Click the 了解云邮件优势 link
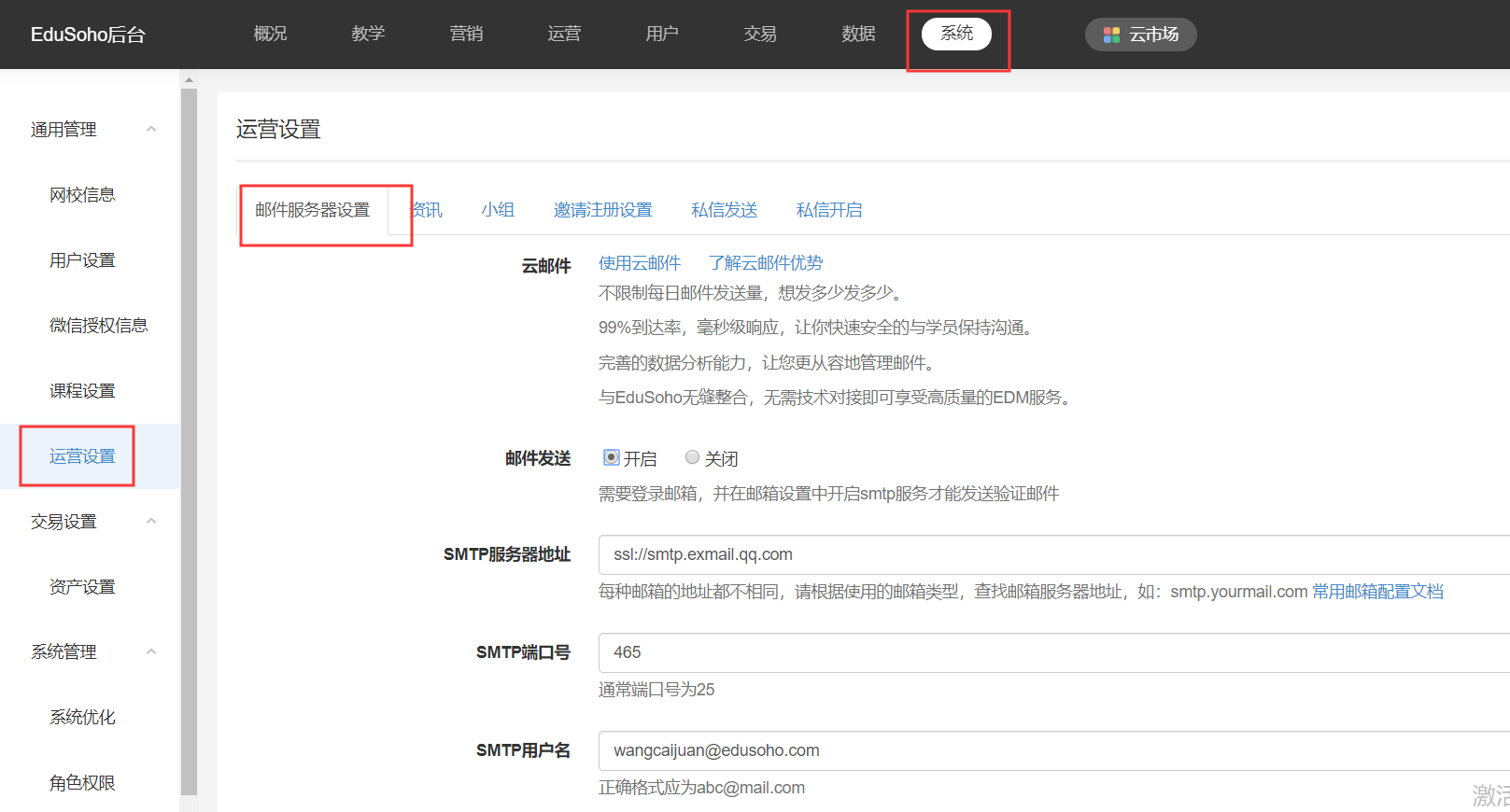Image resolution: width=1510 pixels, height=812 pixels. 766,263
